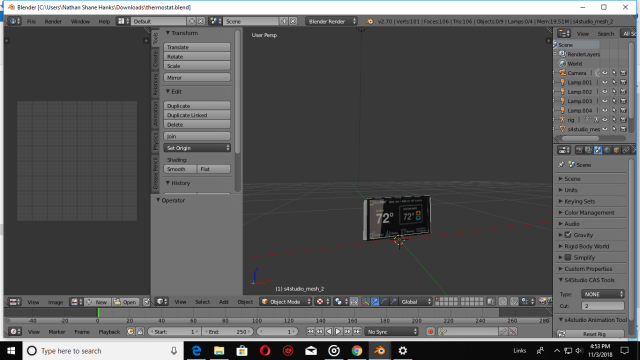Open the File menu
640x360 pixels.
(x=31, y=21)
